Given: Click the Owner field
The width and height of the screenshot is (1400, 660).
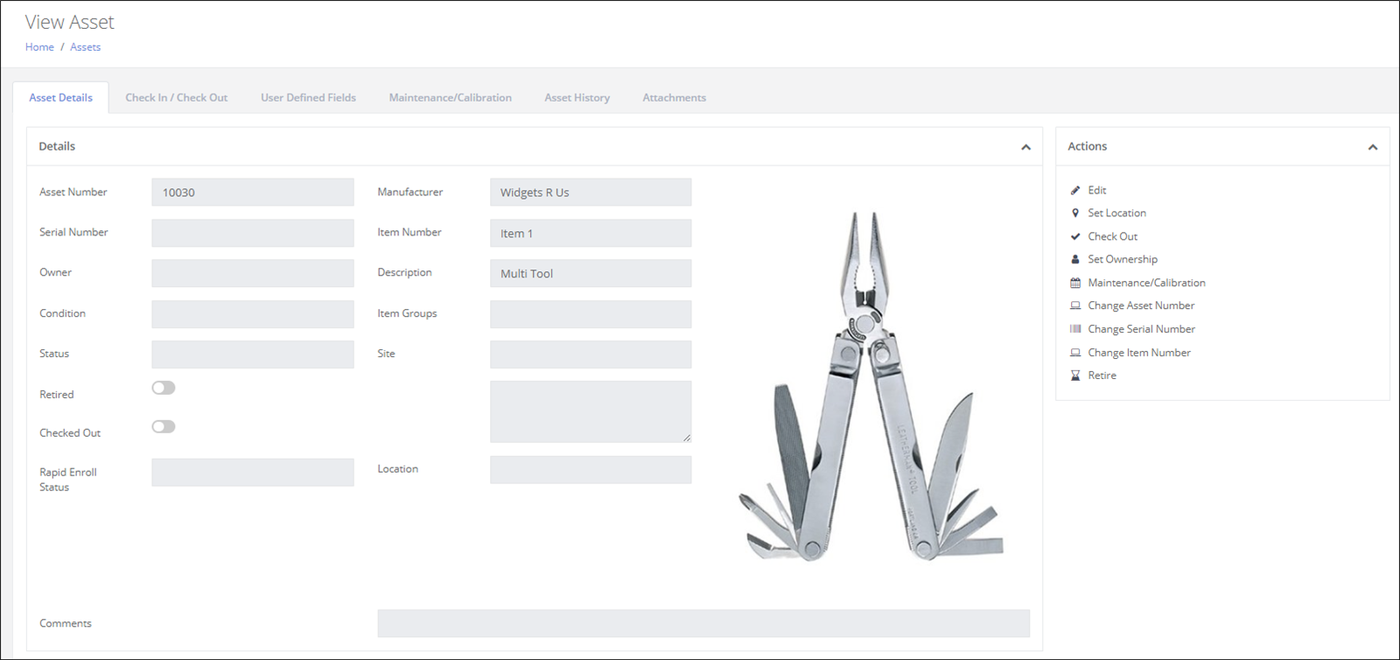Looking at the screenshot, I should [253, 273].
